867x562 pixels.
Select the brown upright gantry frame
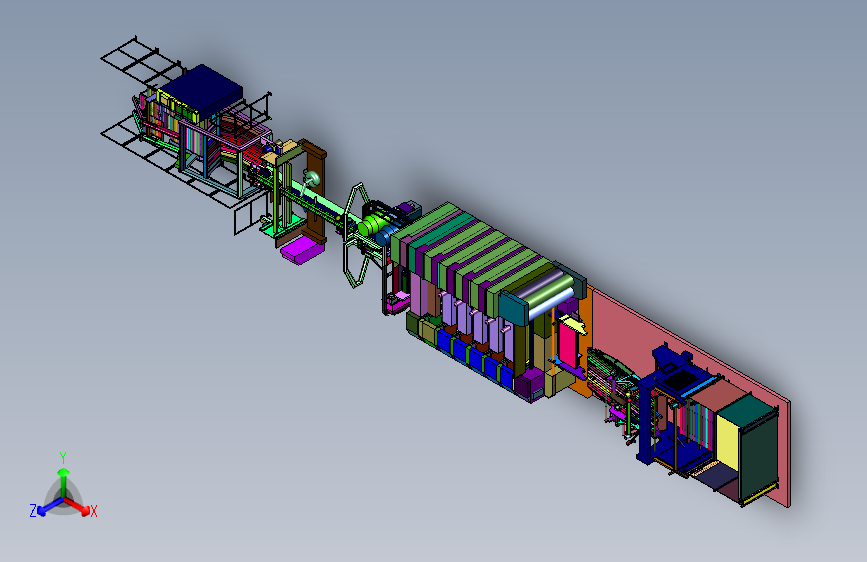(315, 192)
